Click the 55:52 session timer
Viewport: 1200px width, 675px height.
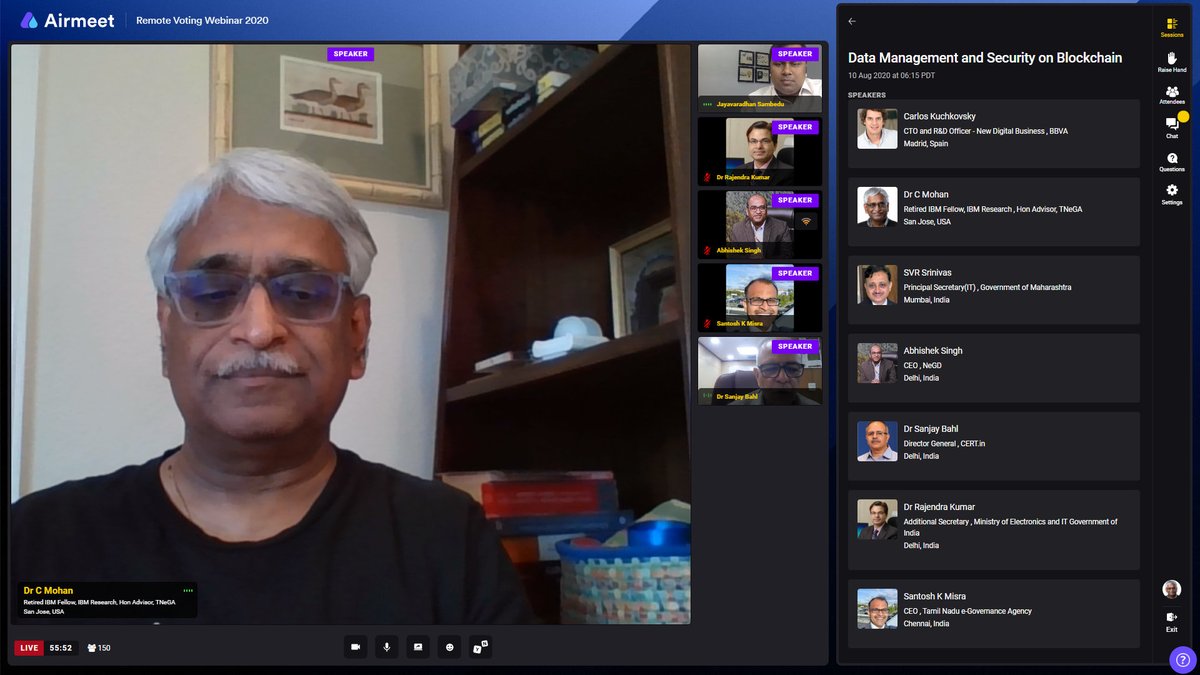point(61,648)
